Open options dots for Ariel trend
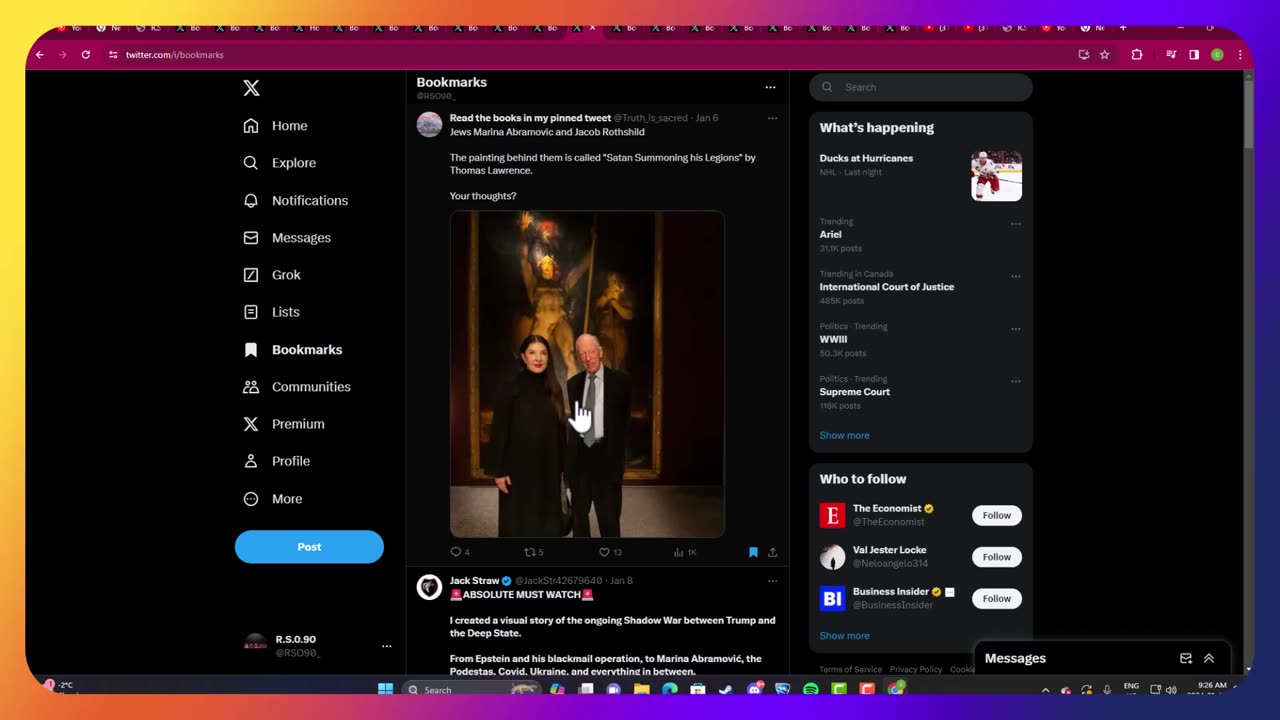Viewport: 1280px width, 720px height. (x=1016, y=224)
